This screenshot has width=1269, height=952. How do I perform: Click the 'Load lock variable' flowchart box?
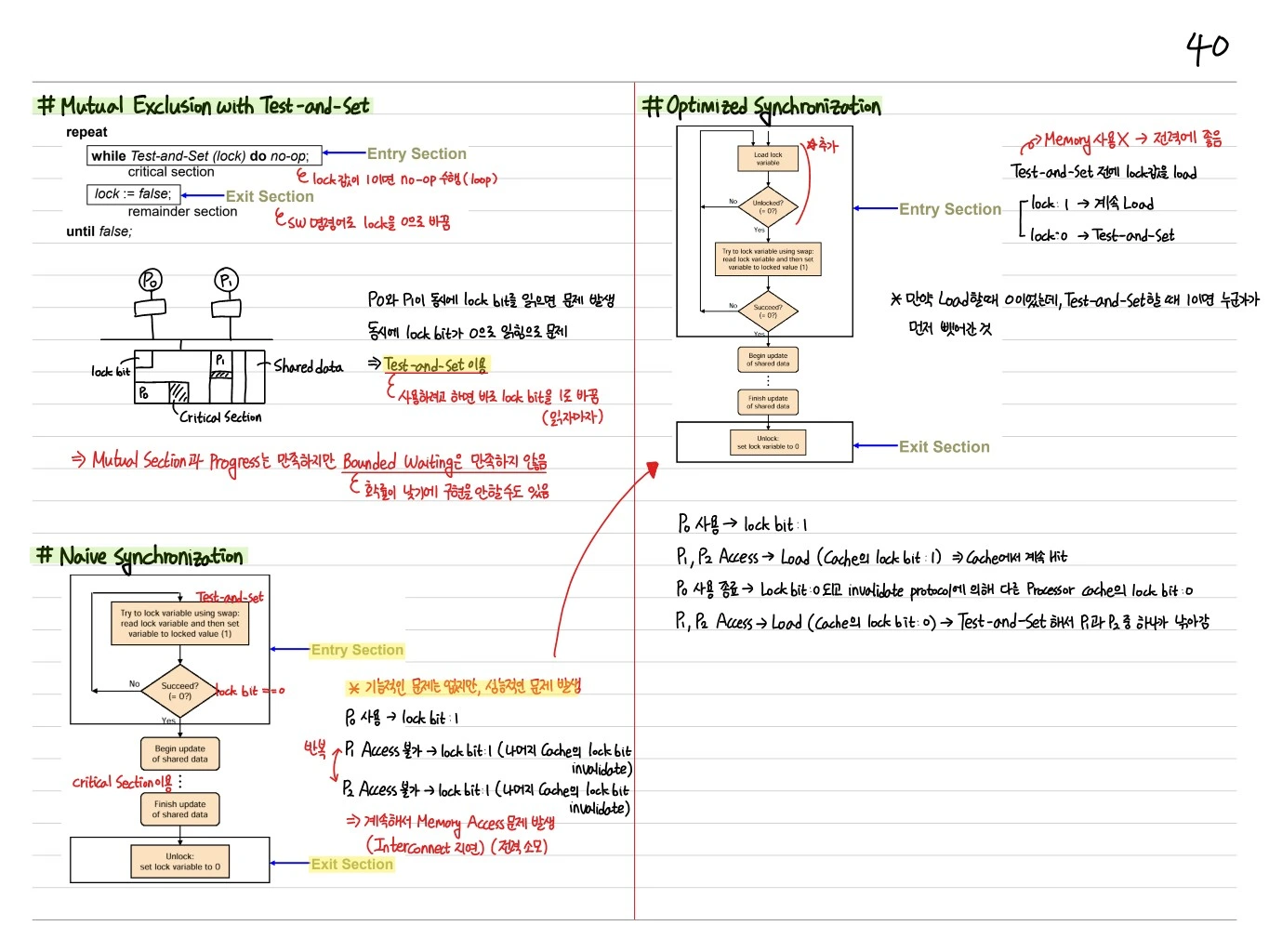(x=768, y=159)
